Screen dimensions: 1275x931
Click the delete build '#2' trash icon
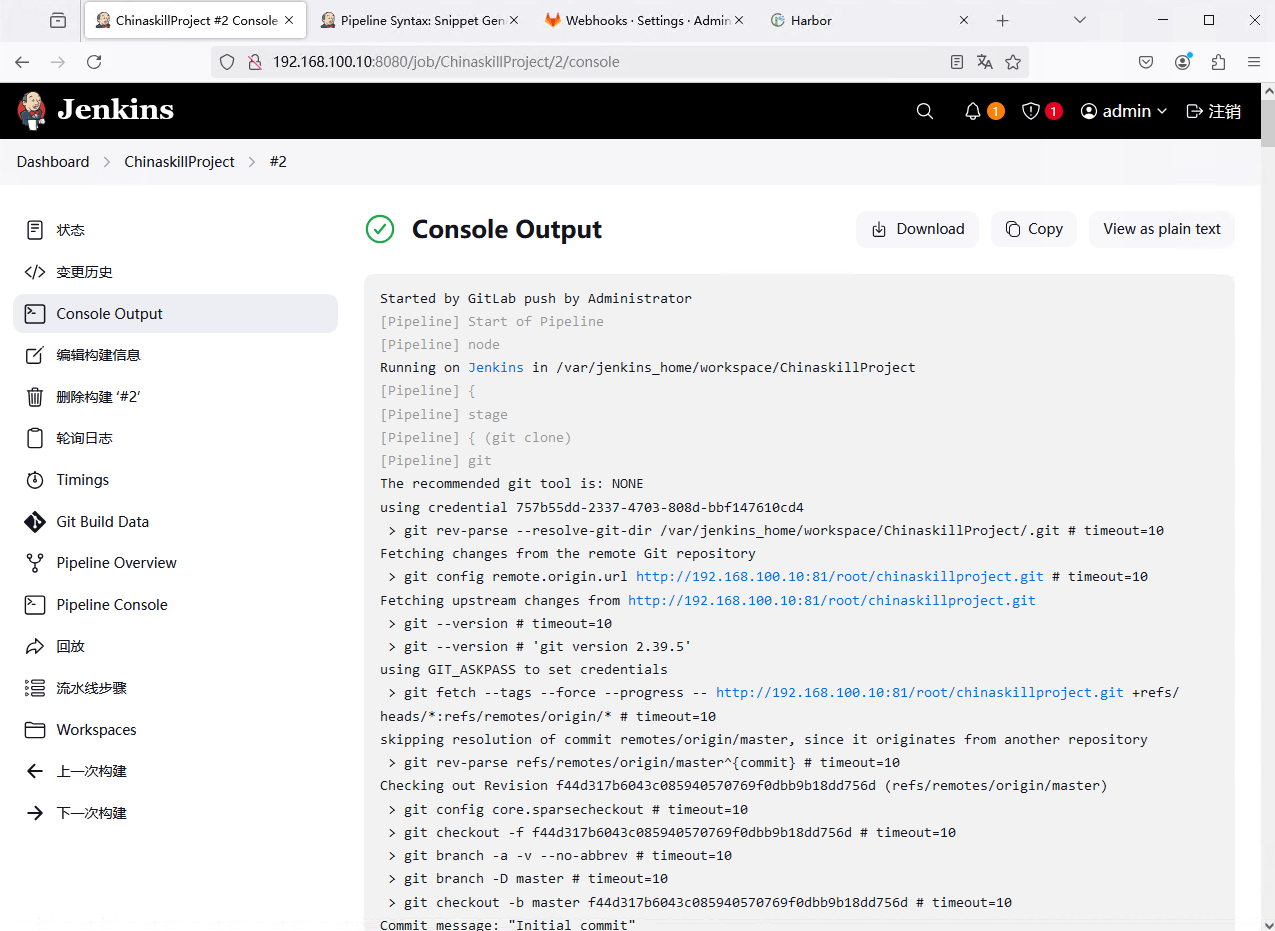35,397
